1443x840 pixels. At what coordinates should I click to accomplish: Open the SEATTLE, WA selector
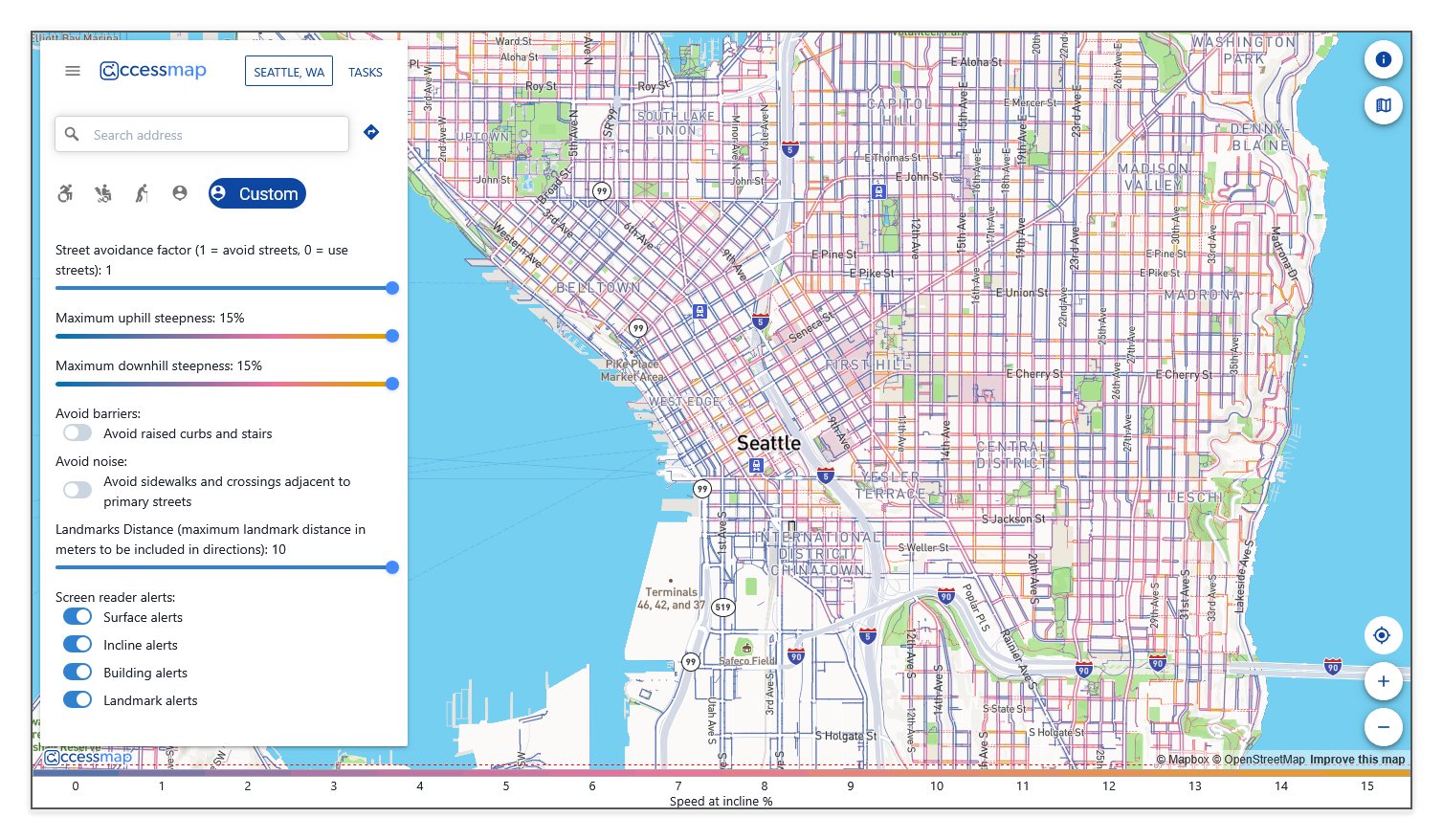pos(289,71)
